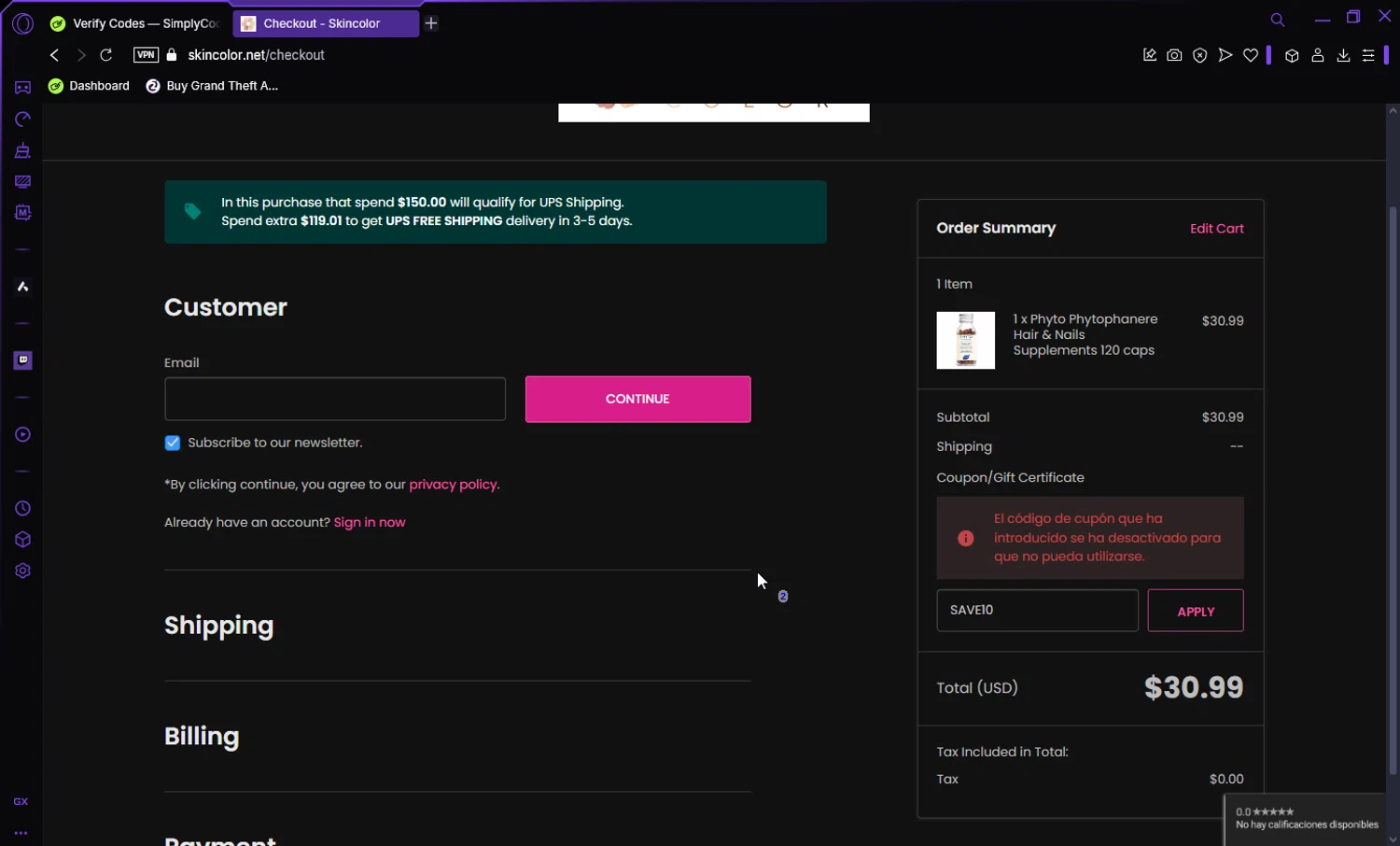
Task: Open the ad blocker shield icon
Action: point(1200,55)
